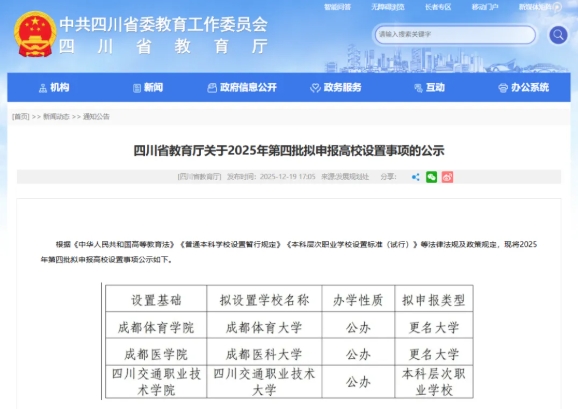Image resolution: width=578 pixels, height=409 pixels.
Task: Click the source text 来源:发展规划处
Action: pyautogui.click(x=345, y=177)
